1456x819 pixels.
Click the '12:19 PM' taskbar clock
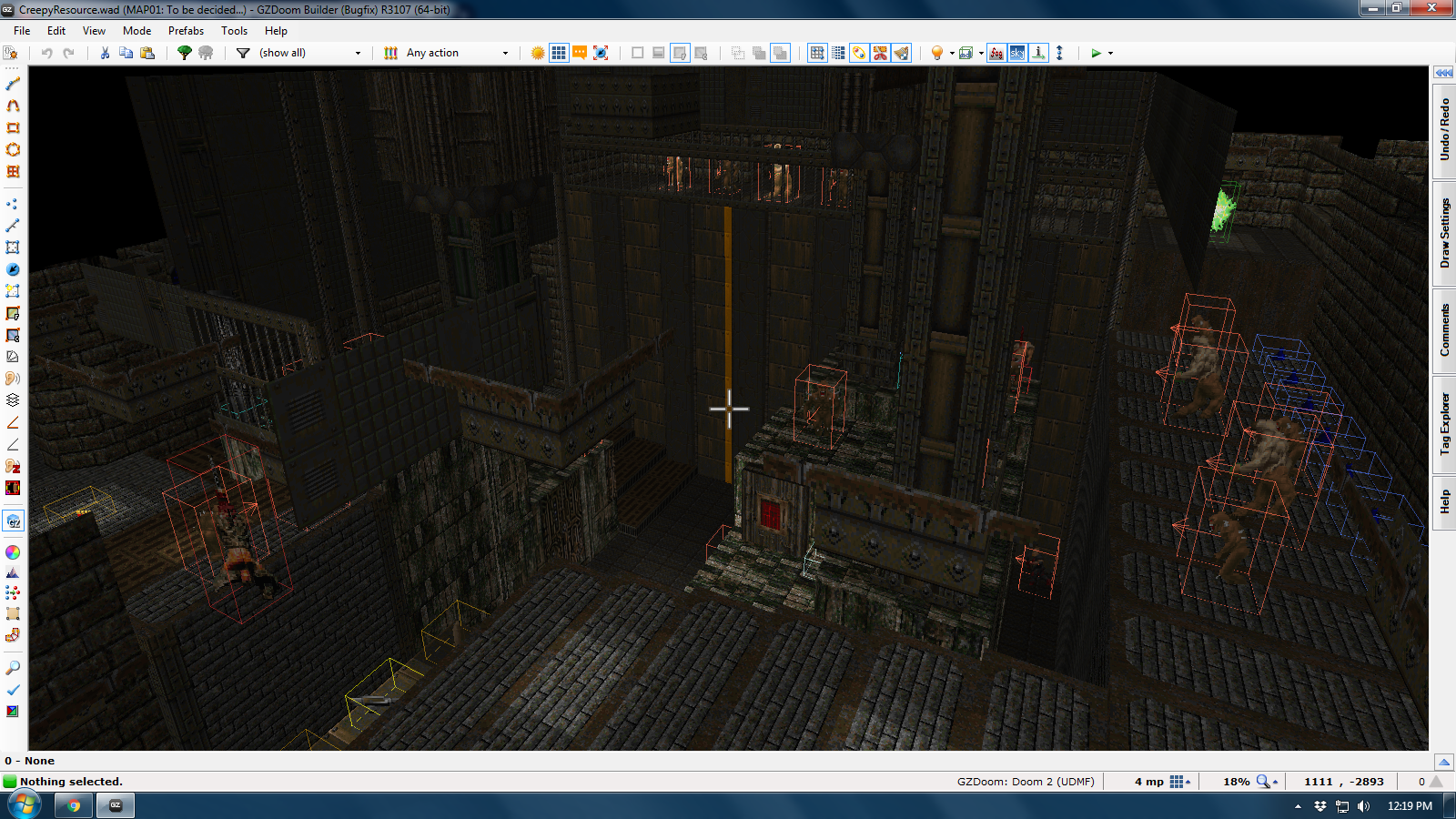point(1410,805)
